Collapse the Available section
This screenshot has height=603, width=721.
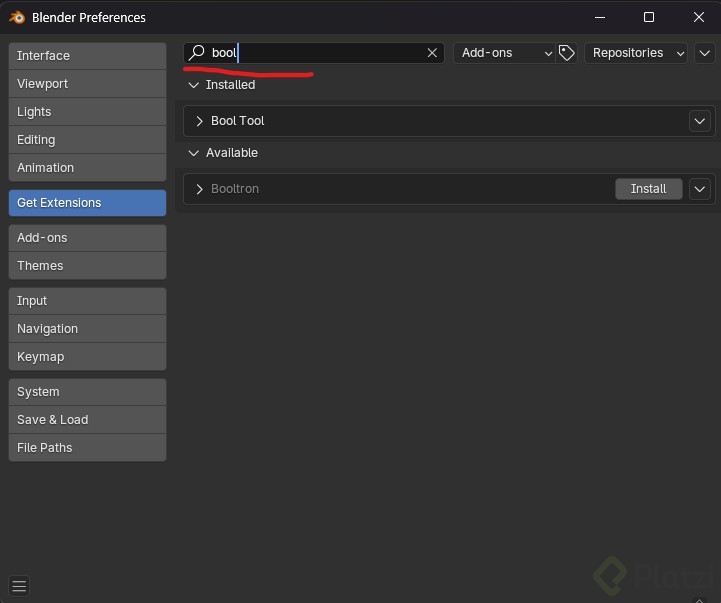(x=194, y=153)
